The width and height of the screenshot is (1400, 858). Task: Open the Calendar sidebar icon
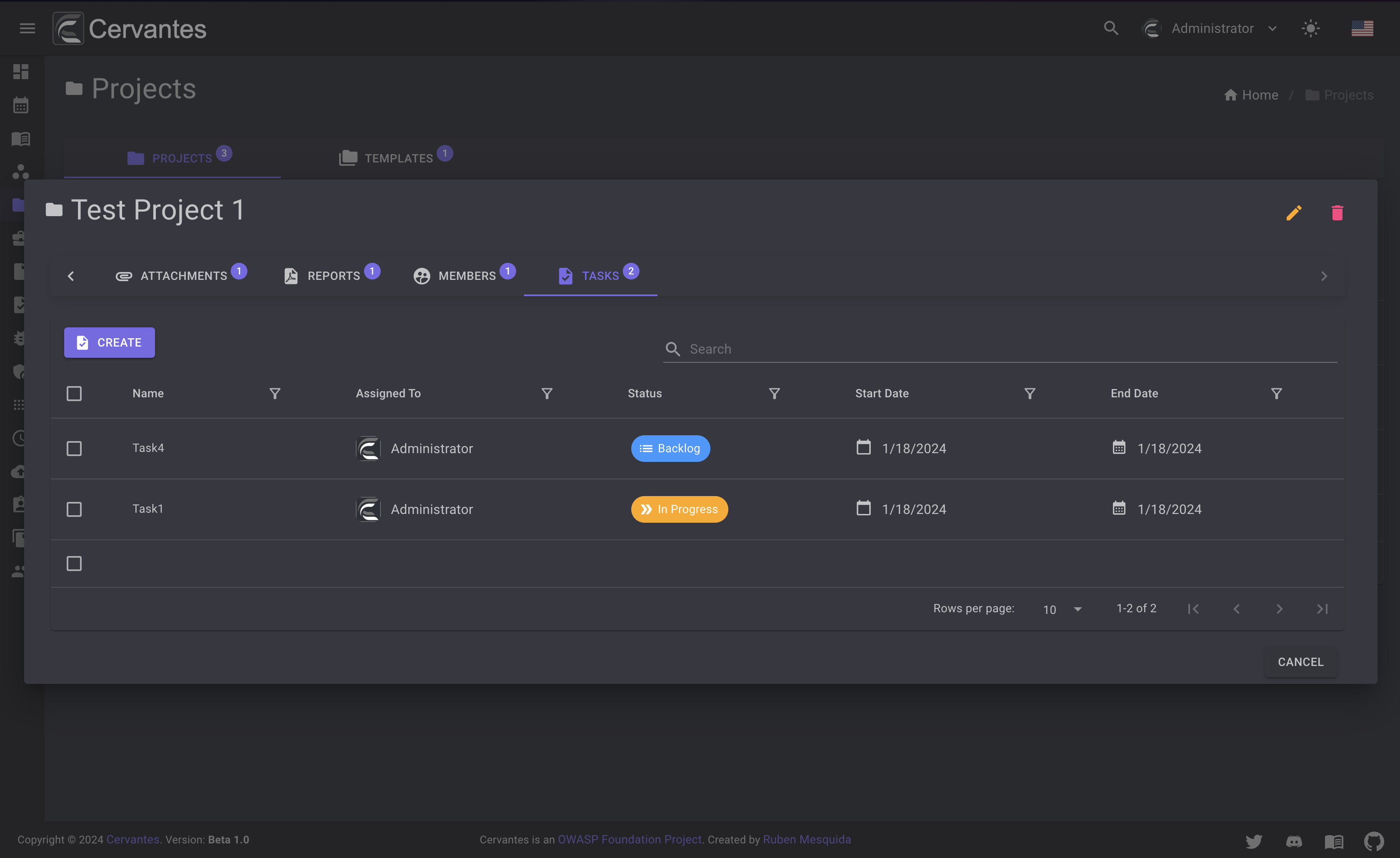point(21,105)
